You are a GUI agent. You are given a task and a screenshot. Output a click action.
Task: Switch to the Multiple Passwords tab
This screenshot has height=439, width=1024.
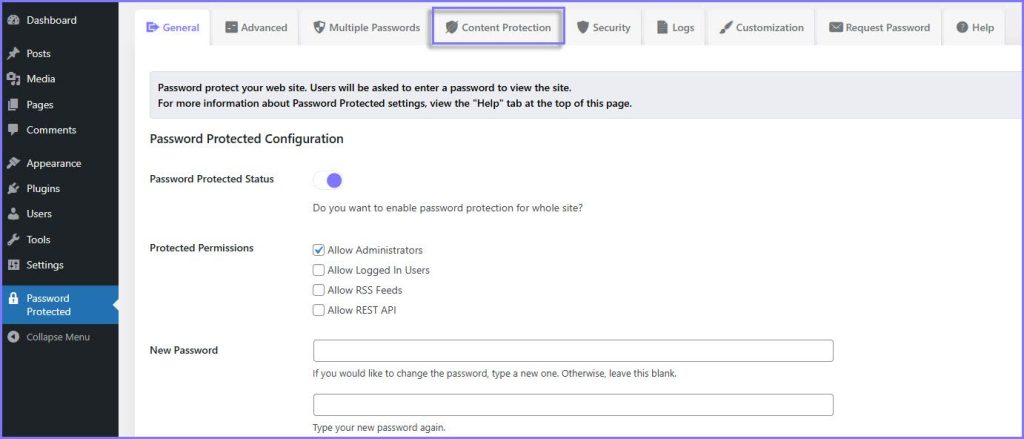366,27
